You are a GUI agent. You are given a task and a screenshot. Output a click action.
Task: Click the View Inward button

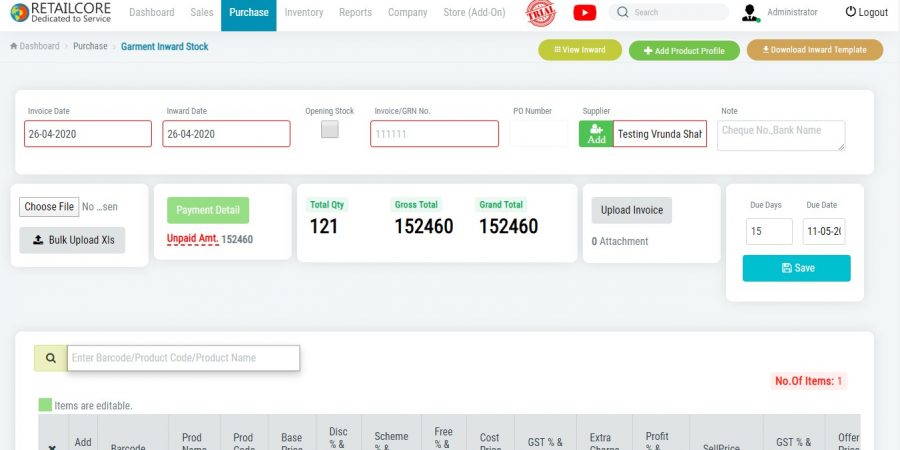tap(580, 50)
